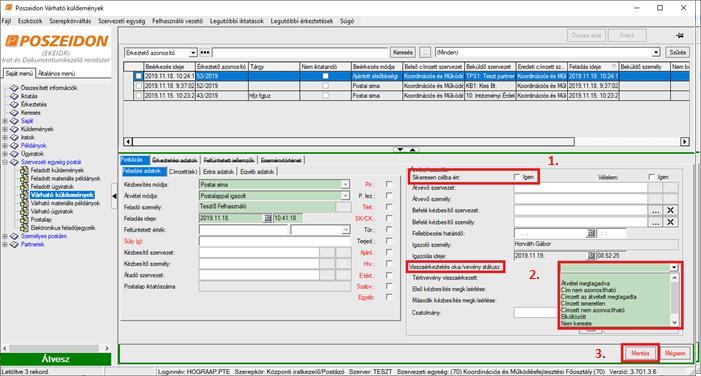
Task: Click the down triangle on the panel splitter
Action: [x=400, y=149]
